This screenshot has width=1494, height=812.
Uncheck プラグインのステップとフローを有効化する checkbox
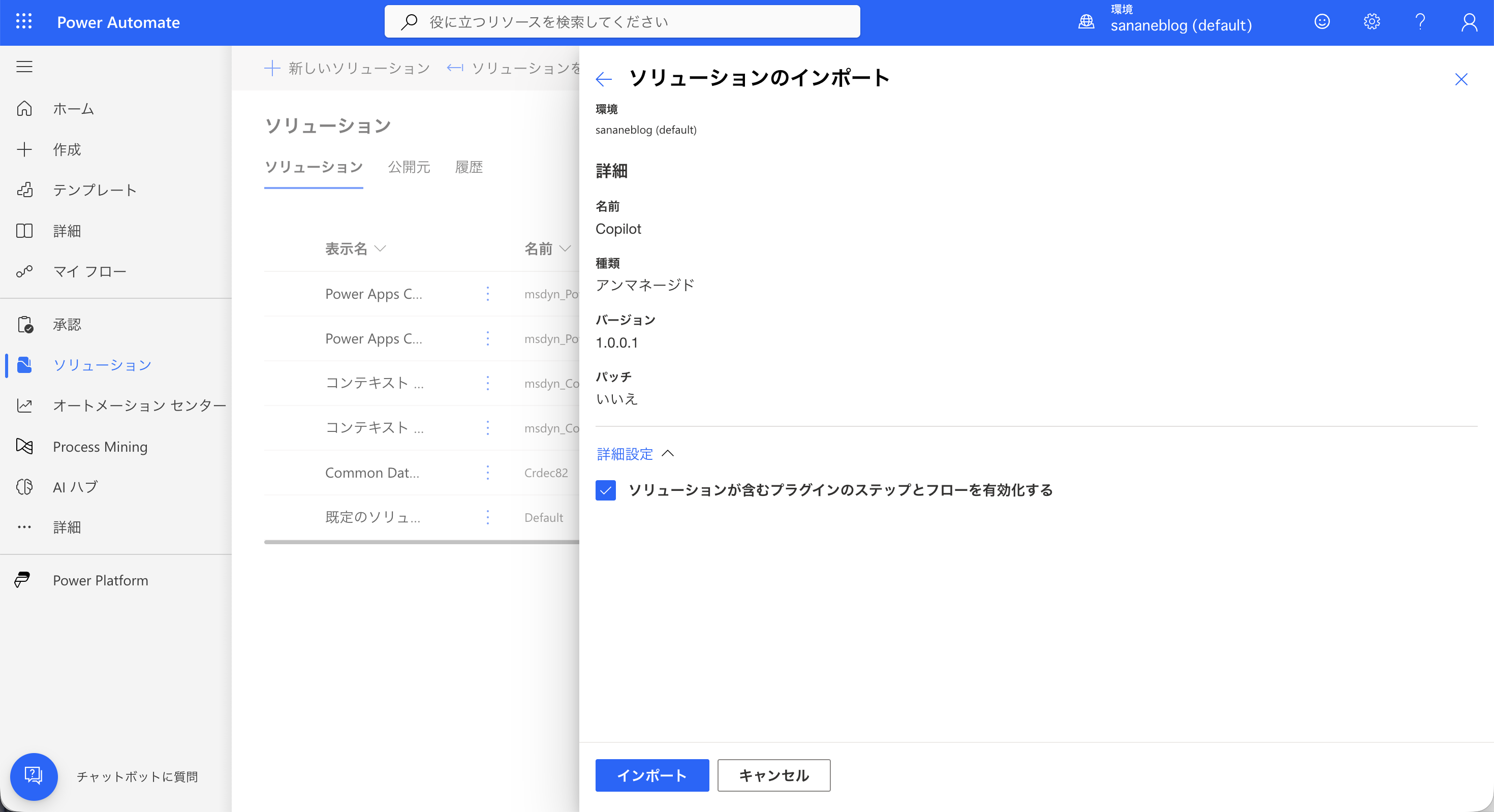[x=606, y=490]
